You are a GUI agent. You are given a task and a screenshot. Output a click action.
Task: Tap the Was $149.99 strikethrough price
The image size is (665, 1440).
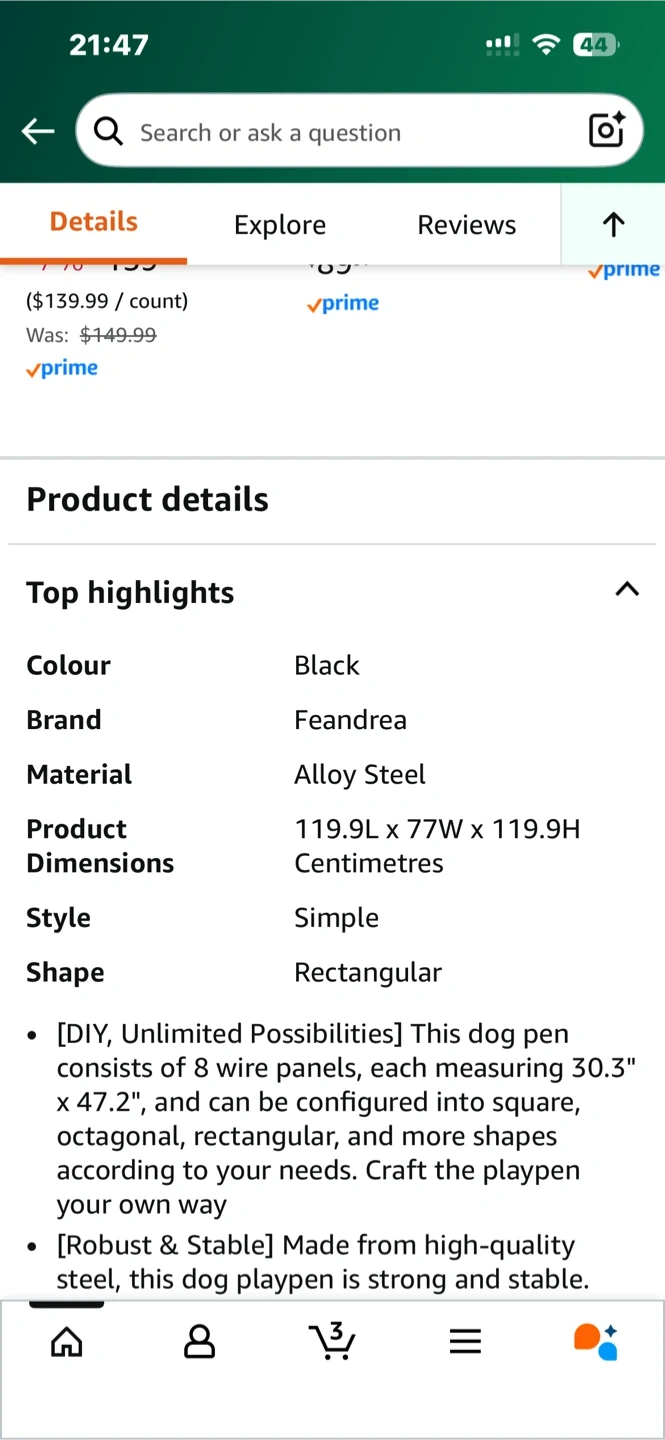(118, 335)
